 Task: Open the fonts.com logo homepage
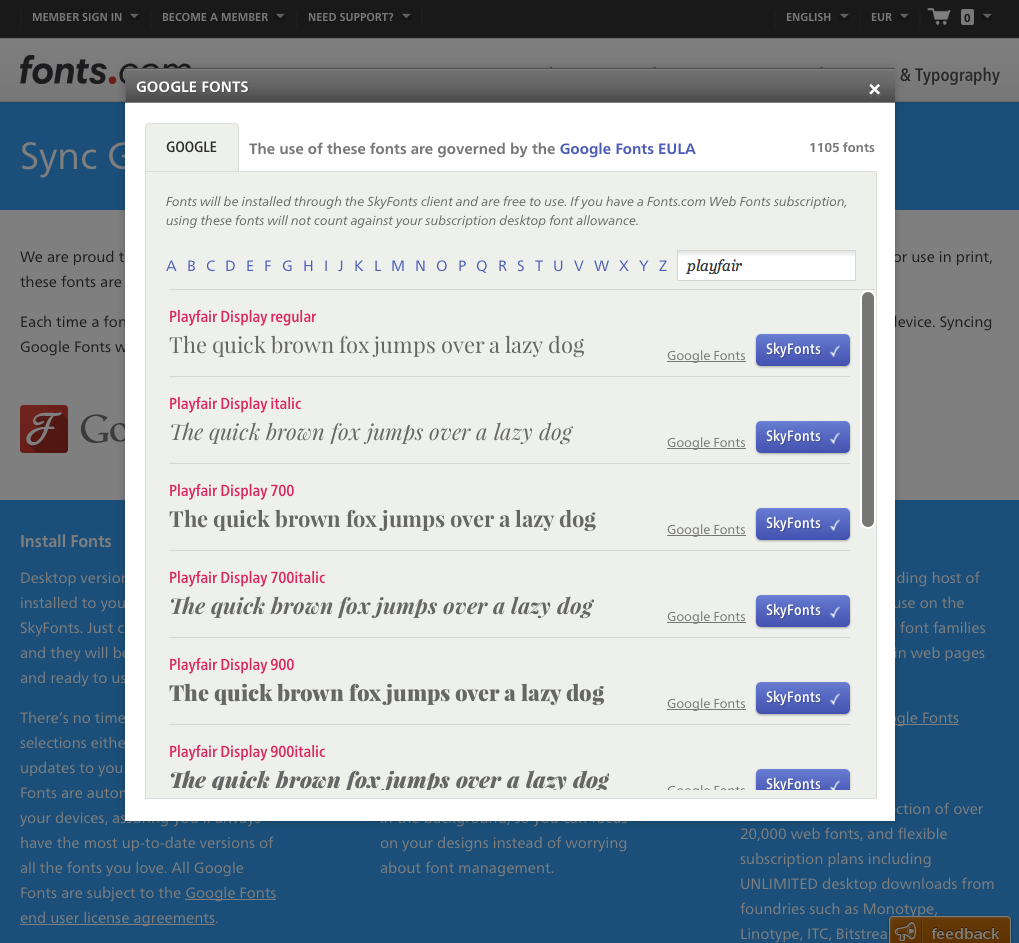(x=105, y=70)
